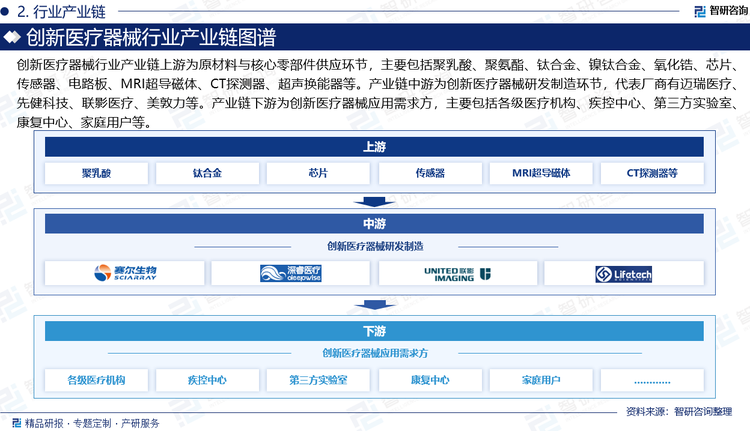Click the paragraph line starting 康复中心、家庭用户等
Viewport: 750px width, 431px height.
point(85,122)
